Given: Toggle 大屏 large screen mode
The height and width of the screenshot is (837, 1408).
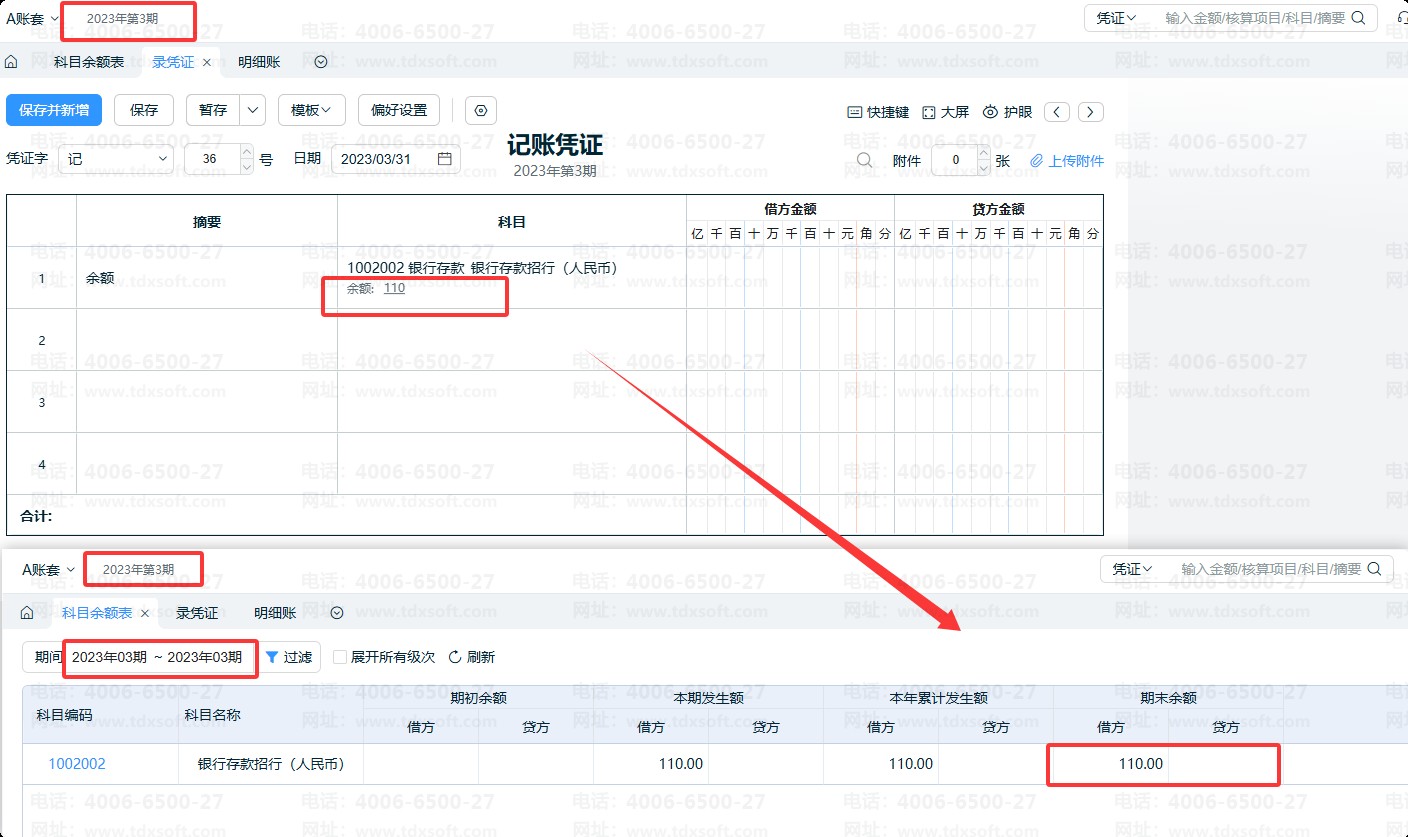Looking at the screenshot, I should click(945, 112).
